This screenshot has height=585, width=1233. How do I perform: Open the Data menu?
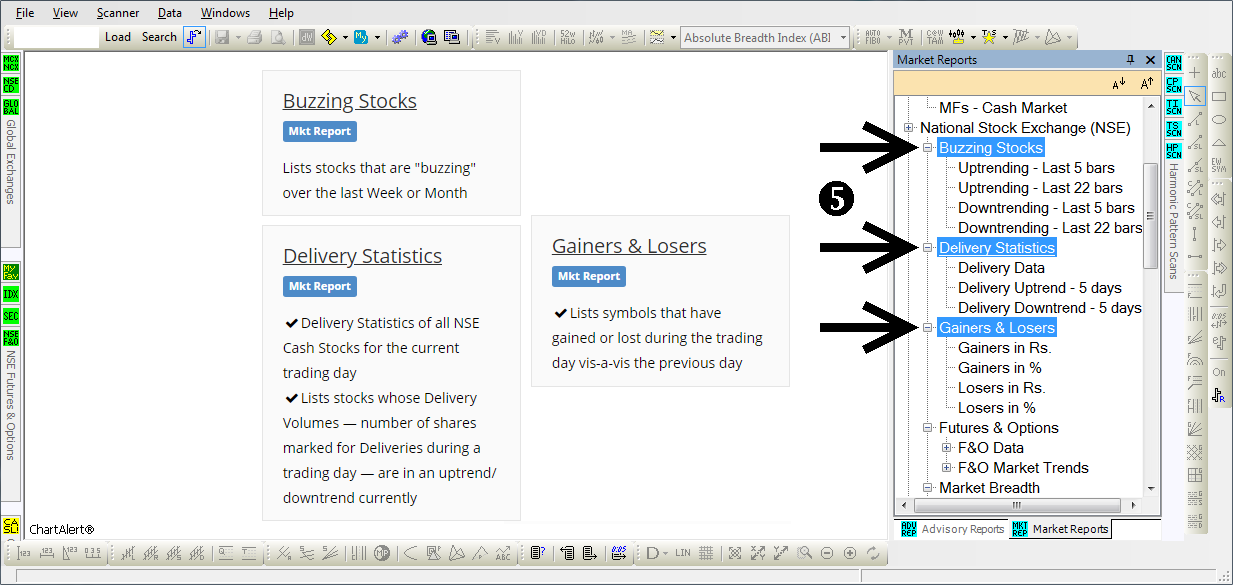170,13
